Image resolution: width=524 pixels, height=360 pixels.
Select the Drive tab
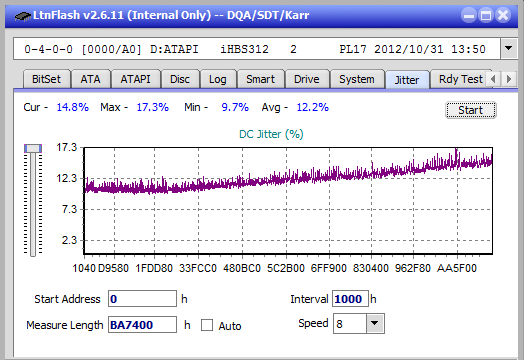click(307, 79)
